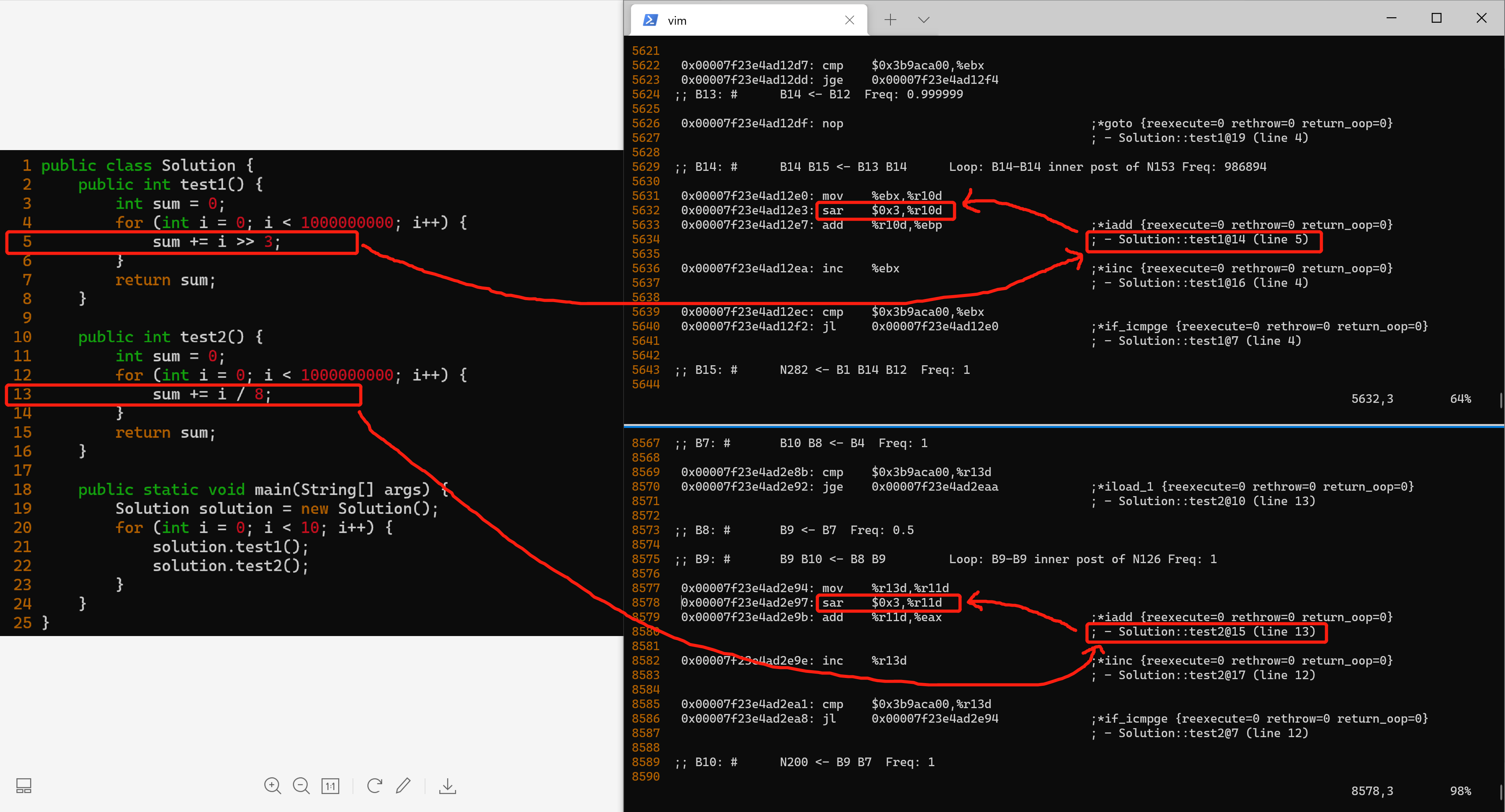
Task: Click '64%' scroll percentage in upper pane
Action: 1461,399
